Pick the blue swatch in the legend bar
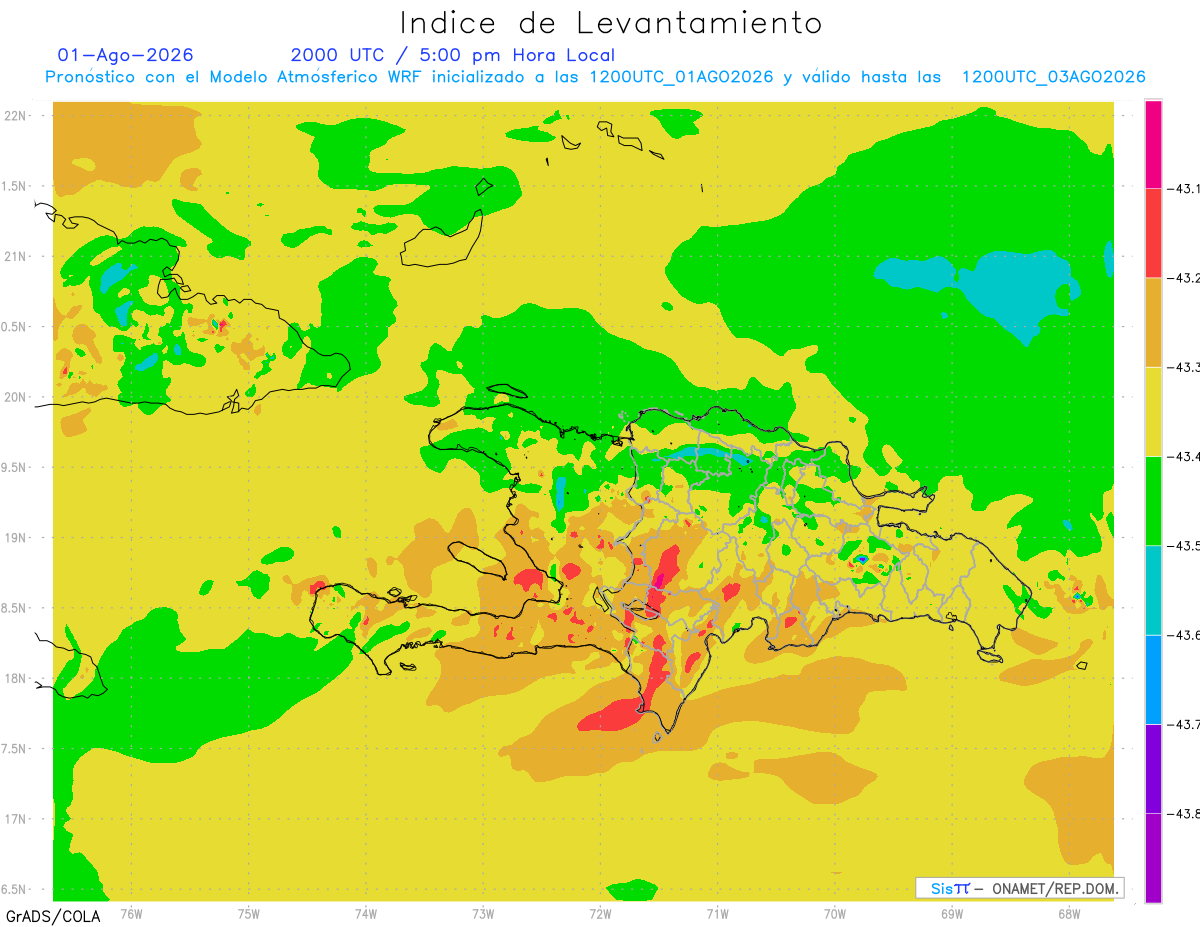 click(1153, 679)
